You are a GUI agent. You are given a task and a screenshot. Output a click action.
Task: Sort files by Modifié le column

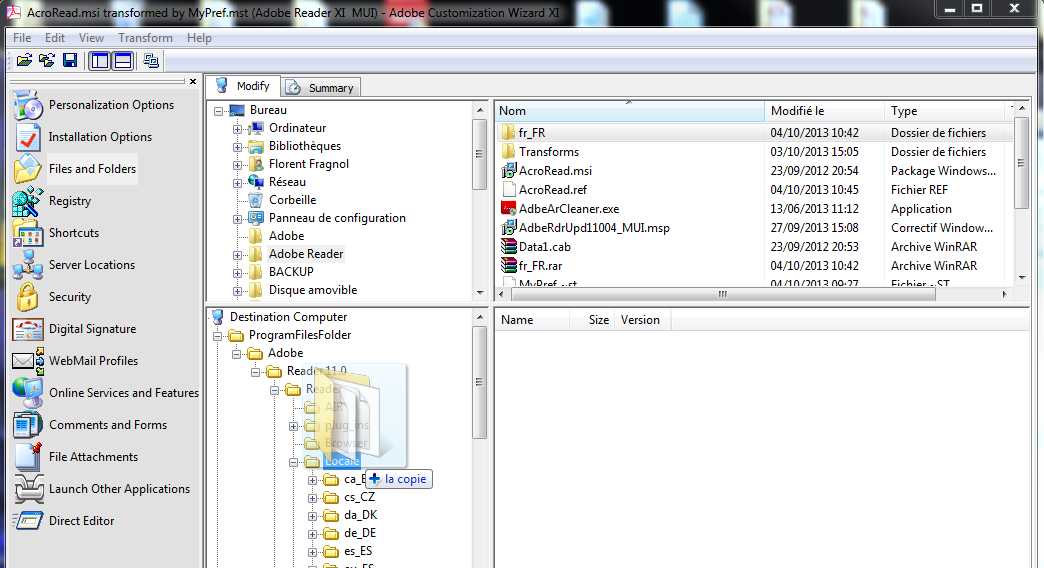(x=824, y=111)
